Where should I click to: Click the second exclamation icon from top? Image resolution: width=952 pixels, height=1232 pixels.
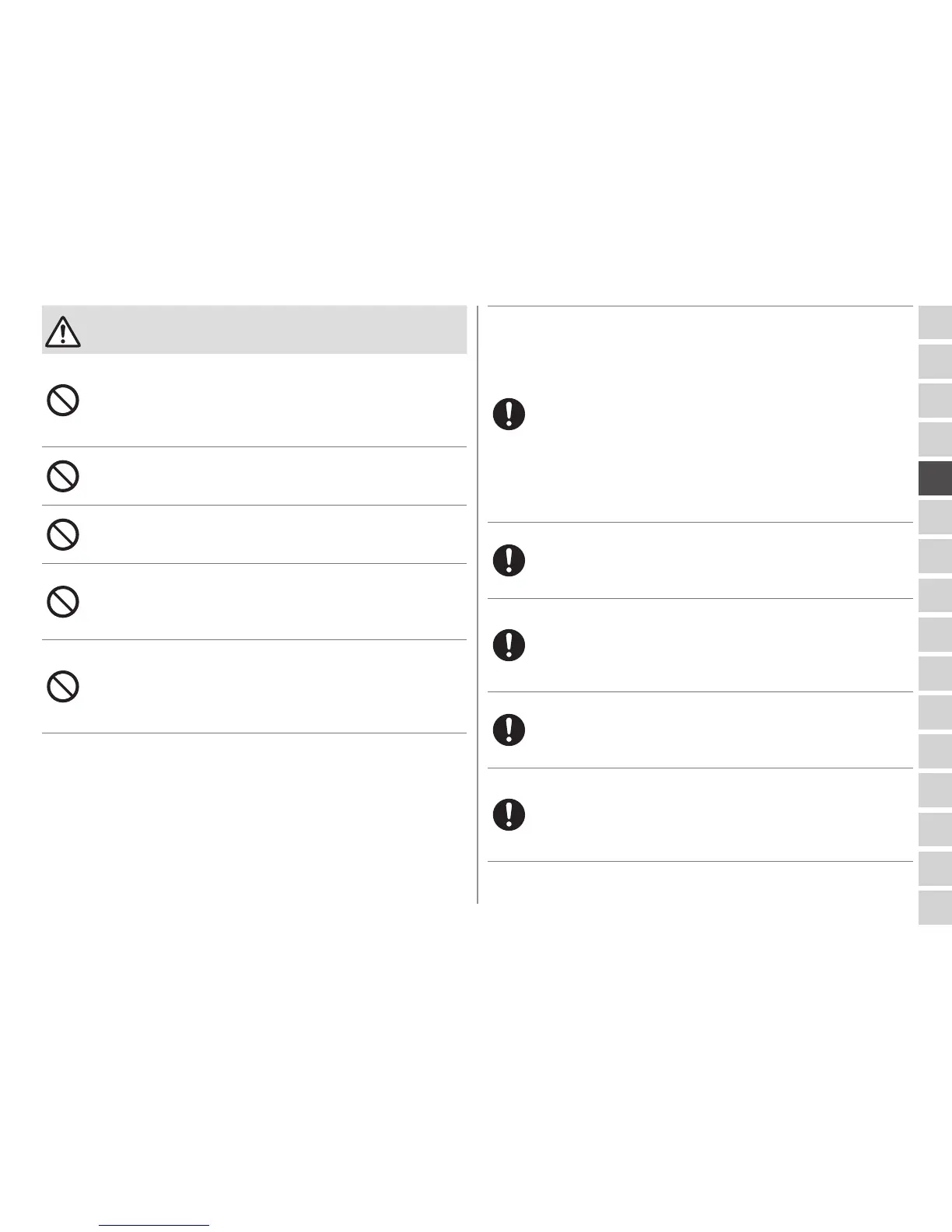pos(509,560)
